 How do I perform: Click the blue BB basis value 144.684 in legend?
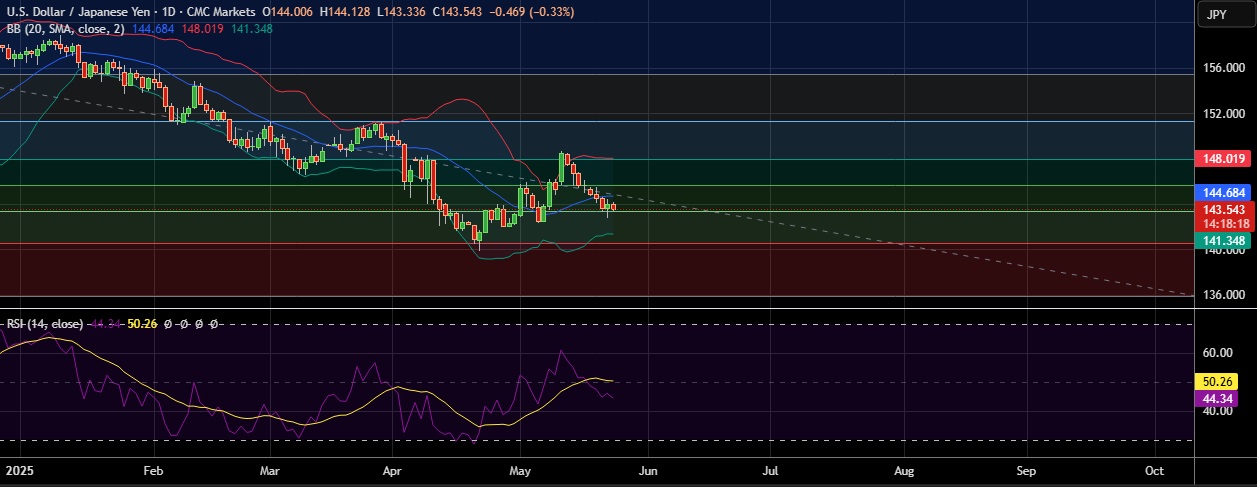pos(152,29)
